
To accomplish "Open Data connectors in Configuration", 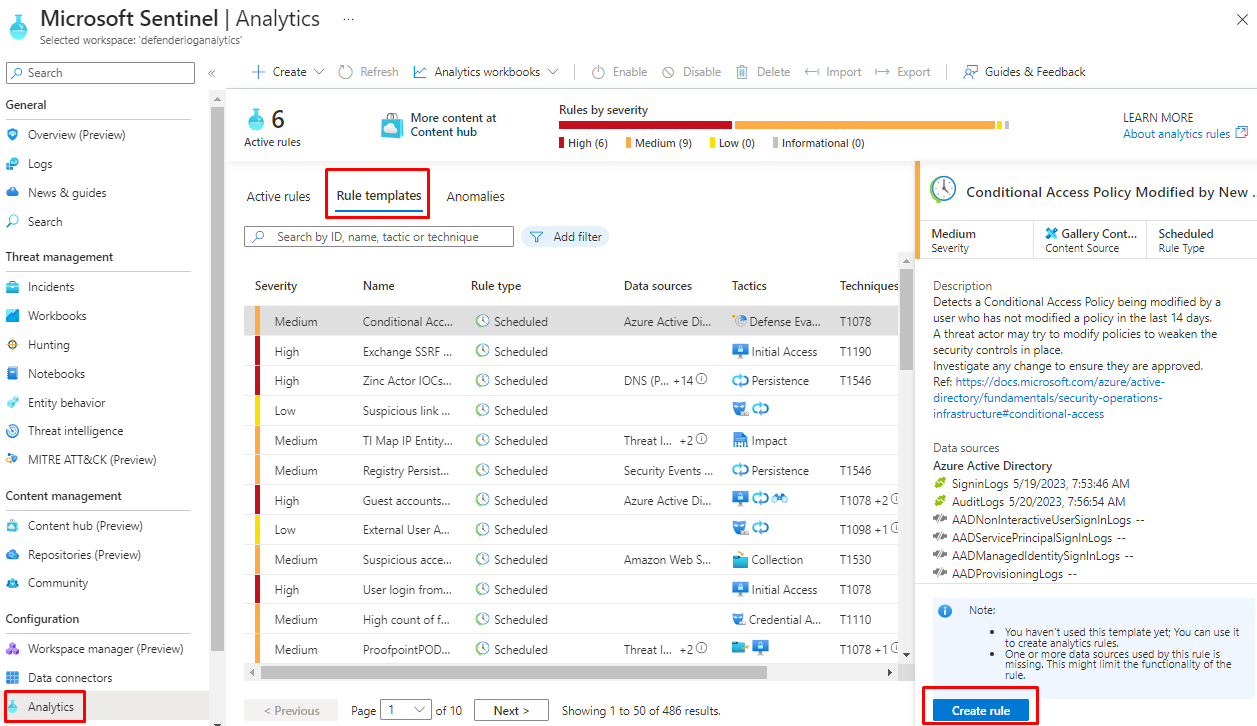I will click(x=69, y=678).
